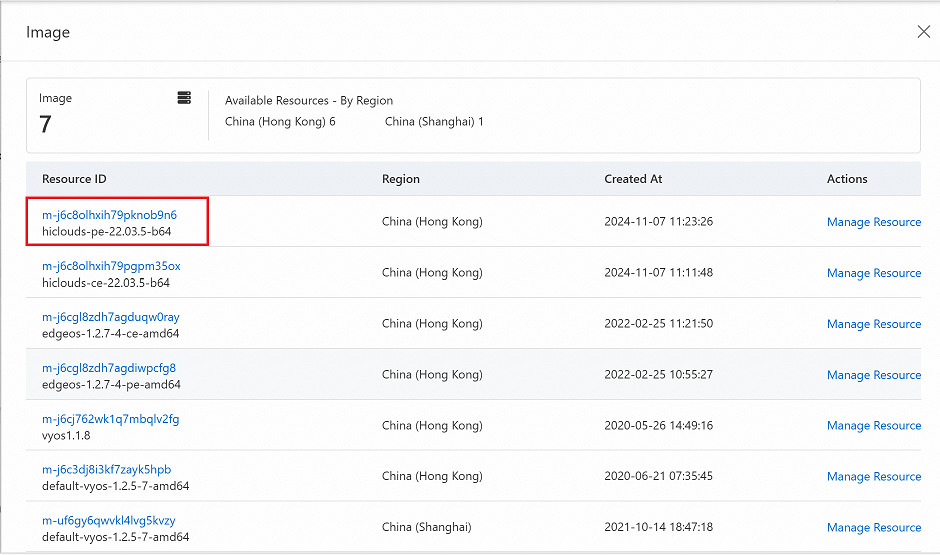
Task: Open resource m-j6c8olhxih79pknob9n6
Action: click(109, 215)
